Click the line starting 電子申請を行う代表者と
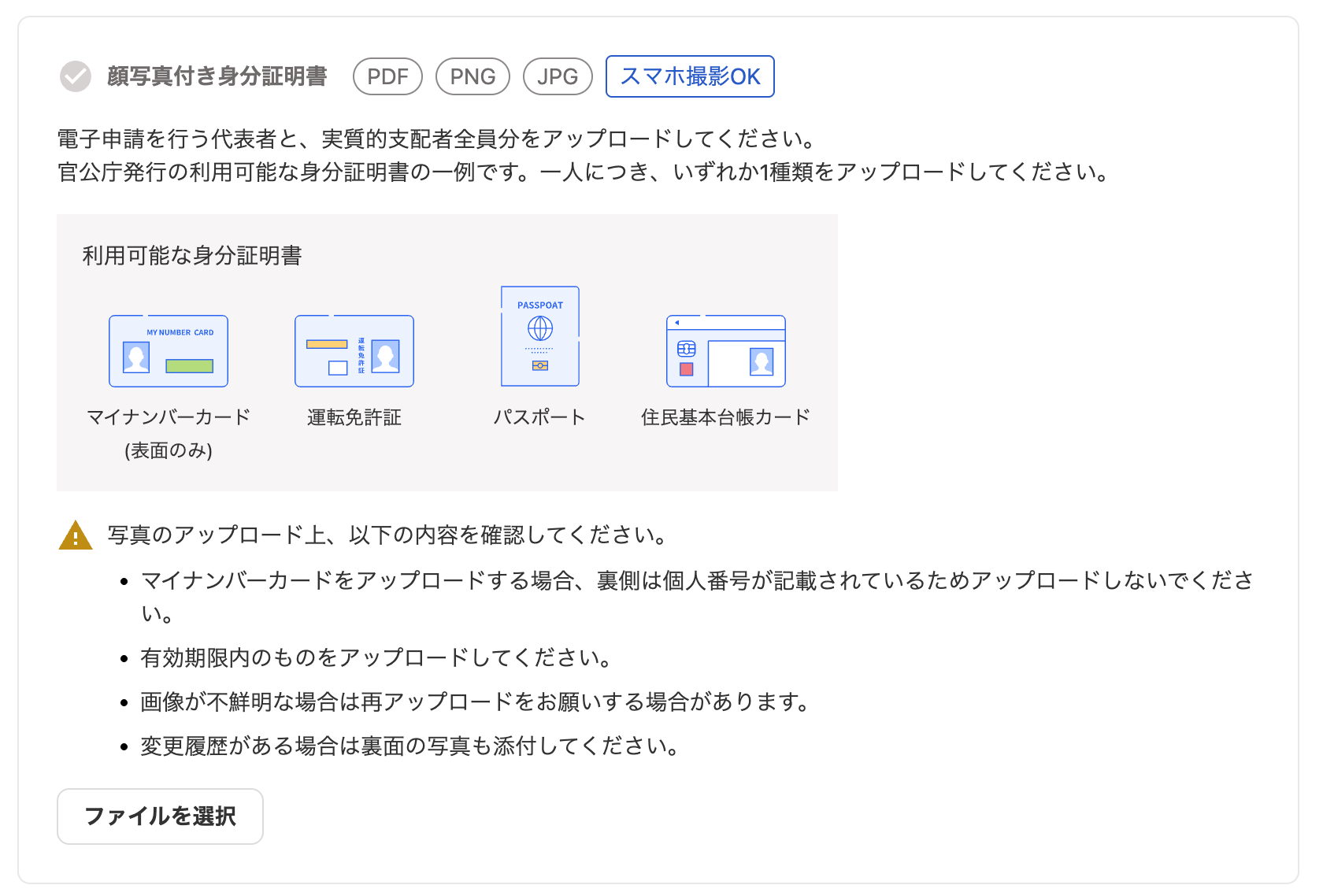This screenshot has width=1323, height=896. pyautogui.click(x=436, y=139)
